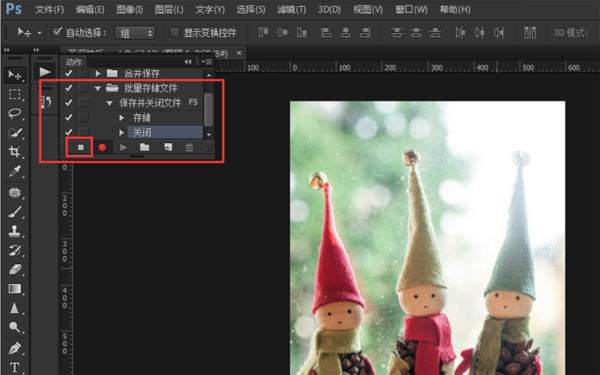Activate the Type text tool
The height and width of the screenshot is (375, 600).
coord(15,367)
